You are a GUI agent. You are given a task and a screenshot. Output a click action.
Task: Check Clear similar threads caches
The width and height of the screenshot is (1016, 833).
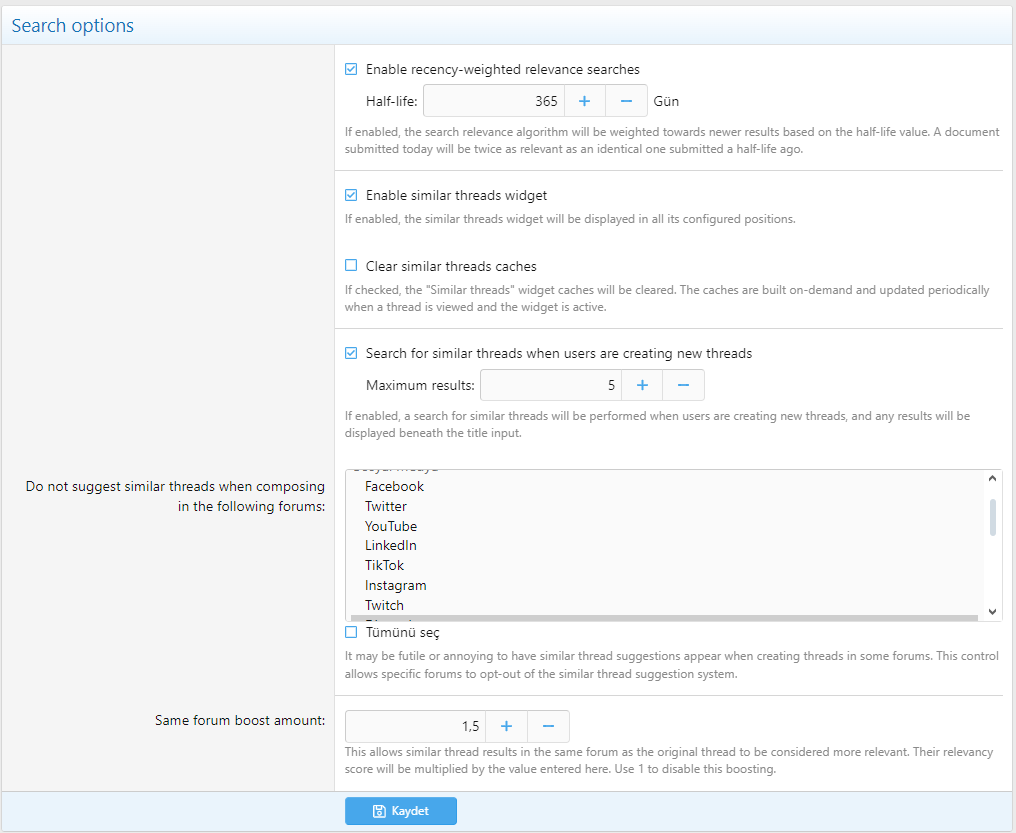pyautogui.click(x=351, y=266)
